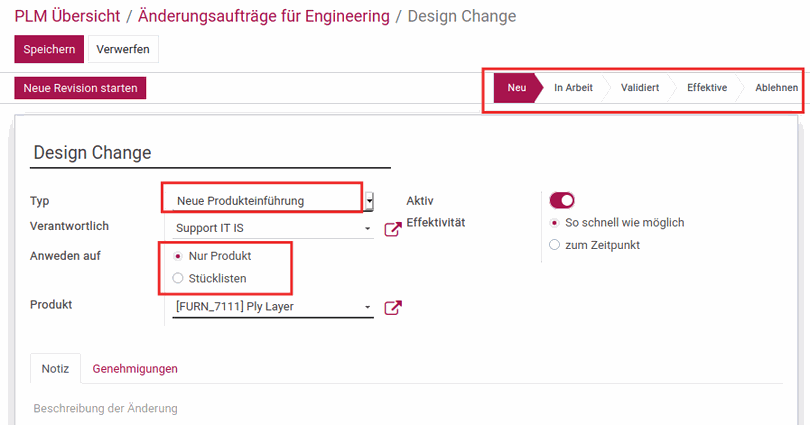The height and width of the screenshot is (425, 810).
Task: Open external link for Verantwortlich Support IT IS
Action: tap(393, 229)
